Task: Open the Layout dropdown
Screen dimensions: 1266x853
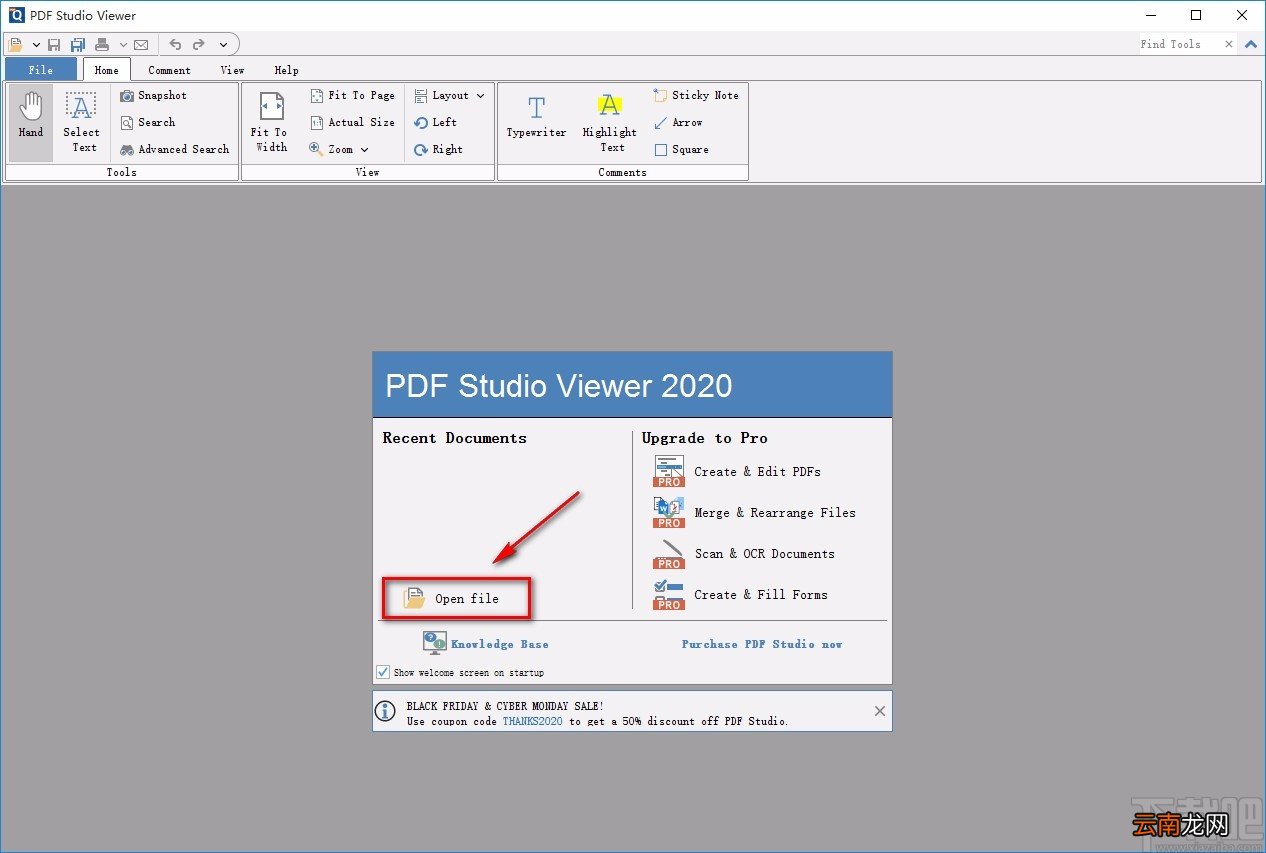Action: tap(450, 95)
